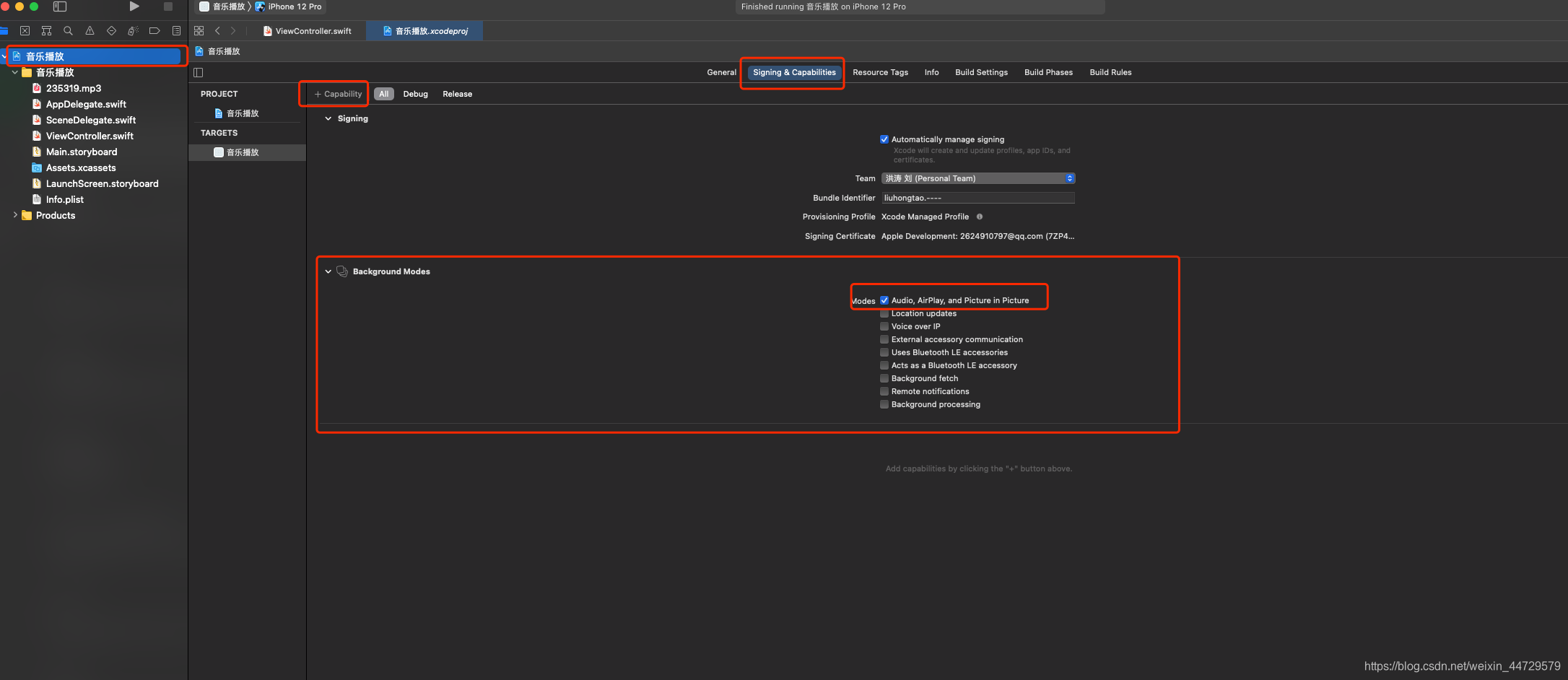Open the Info tab

click(x=931, y=72)
